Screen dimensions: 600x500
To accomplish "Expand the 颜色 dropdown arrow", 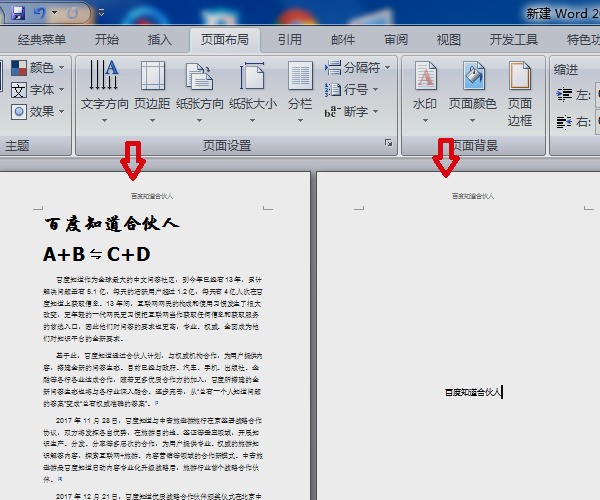I will tap(62, 68).
